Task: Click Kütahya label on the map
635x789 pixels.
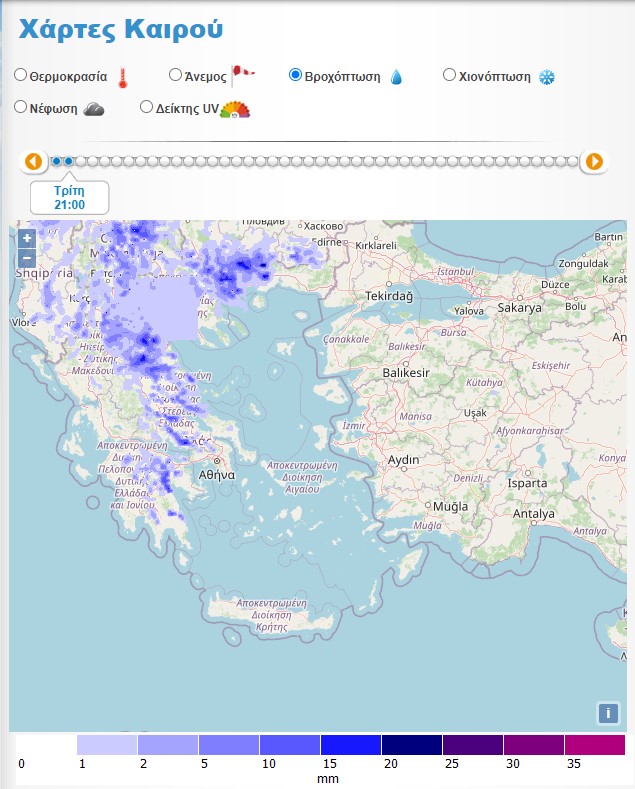Action: (484, 382)
